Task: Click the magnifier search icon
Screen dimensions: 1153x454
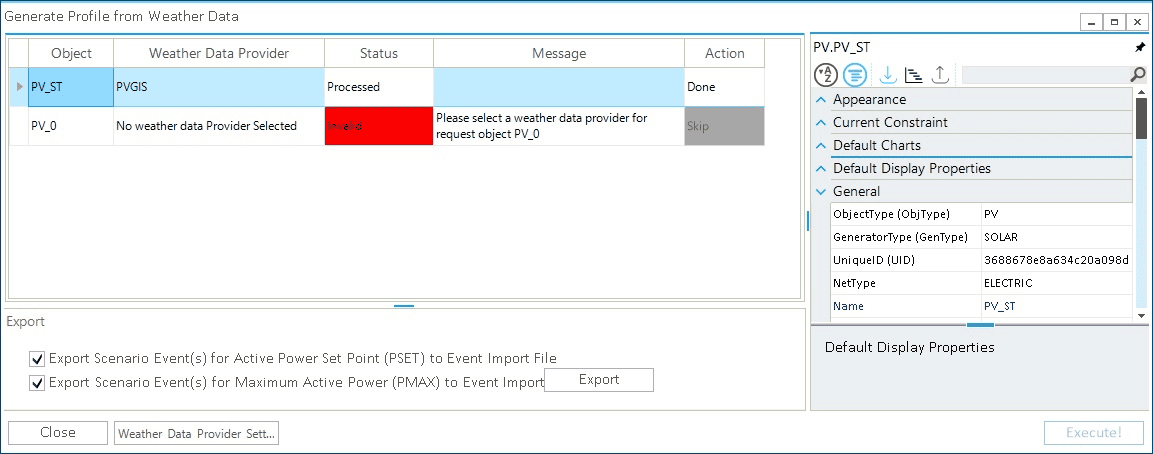Action: click(x=1137, y=74)
